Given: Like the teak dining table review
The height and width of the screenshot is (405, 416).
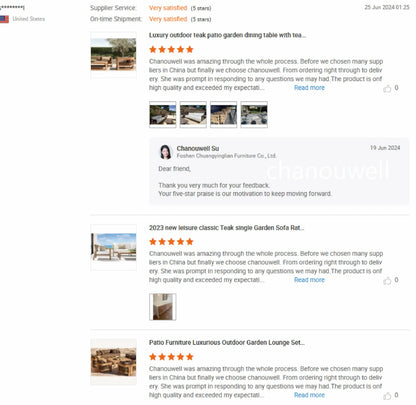Looking at the screenshot, I should pos(387,88).
